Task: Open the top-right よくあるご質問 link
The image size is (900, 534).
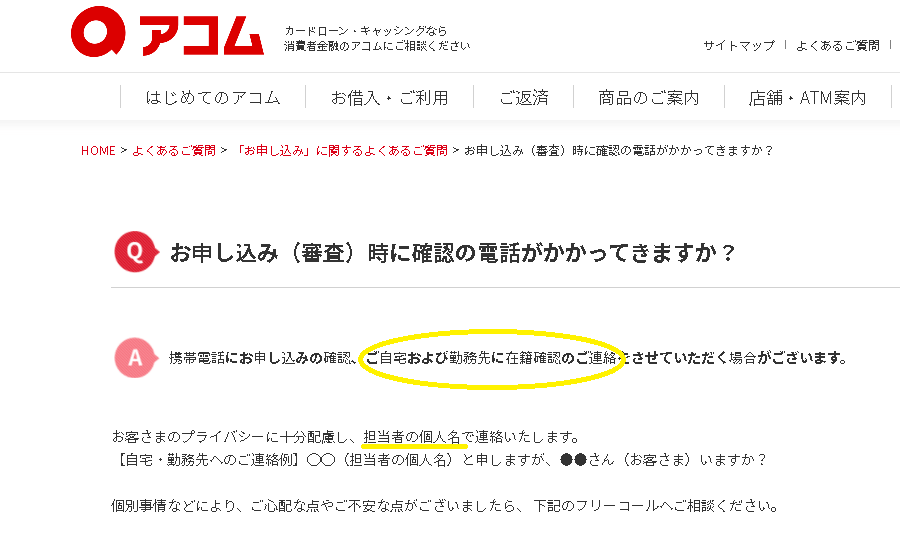Action: pyautogui.click(x=837, y=45)
